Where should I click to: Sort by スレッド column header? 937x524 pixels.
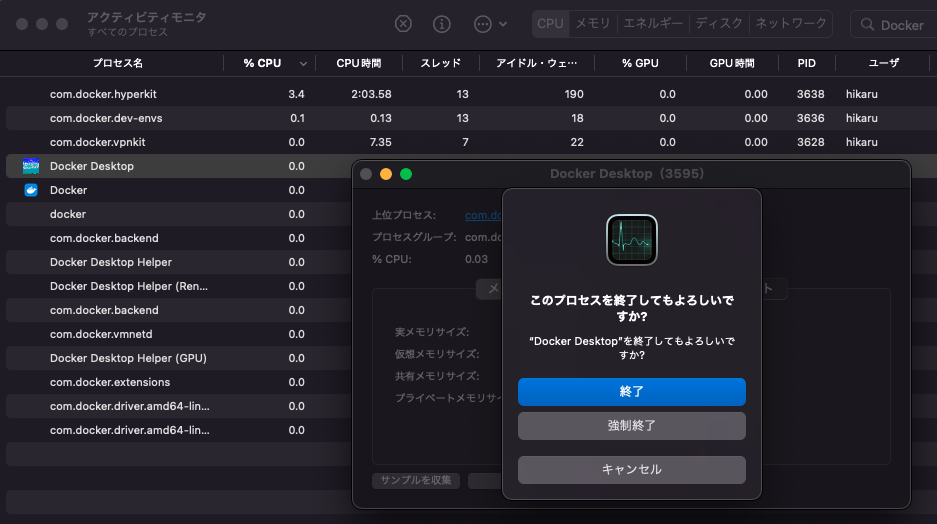coord(440,63)
